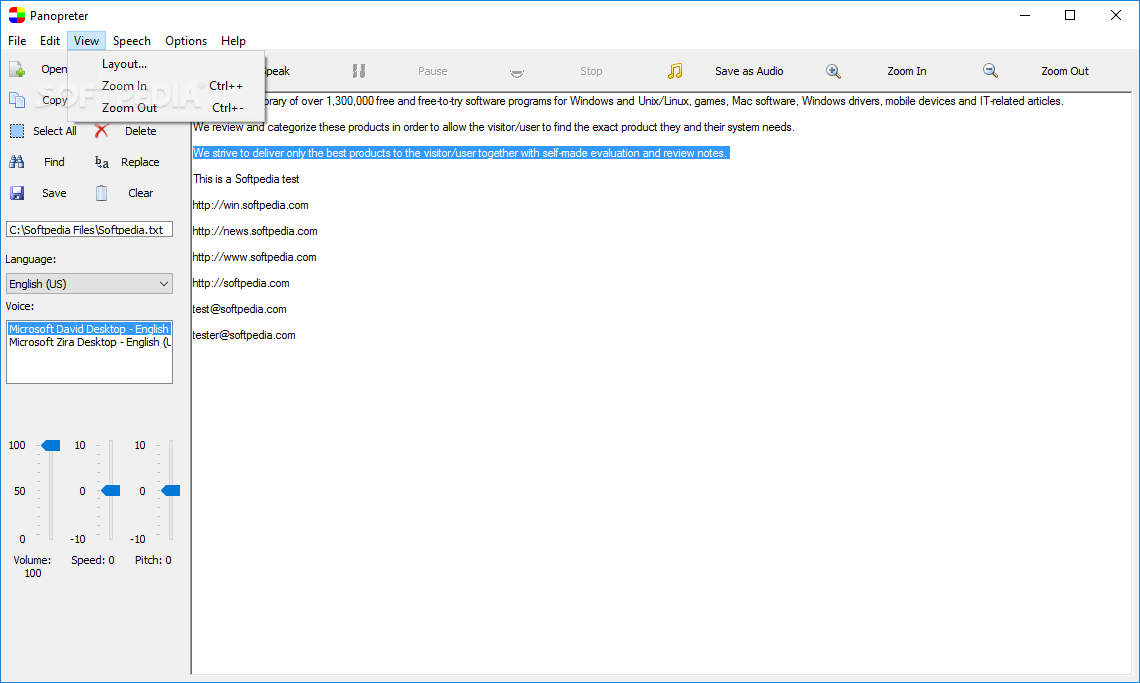Viewport: 1140px width, 683px height.
Task: Click the Stop mouth icon
Action: coord(516,72)
